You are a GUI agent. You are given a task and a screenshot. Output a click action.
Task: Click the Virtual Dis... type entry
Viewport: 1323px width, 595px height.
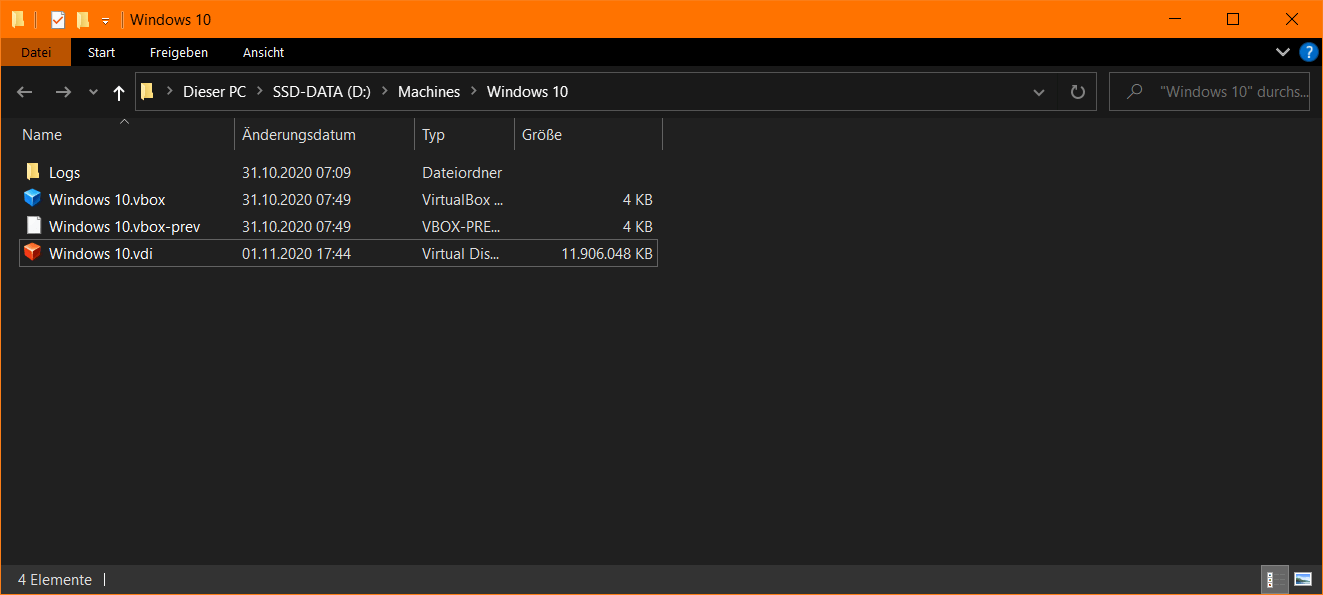461,254
